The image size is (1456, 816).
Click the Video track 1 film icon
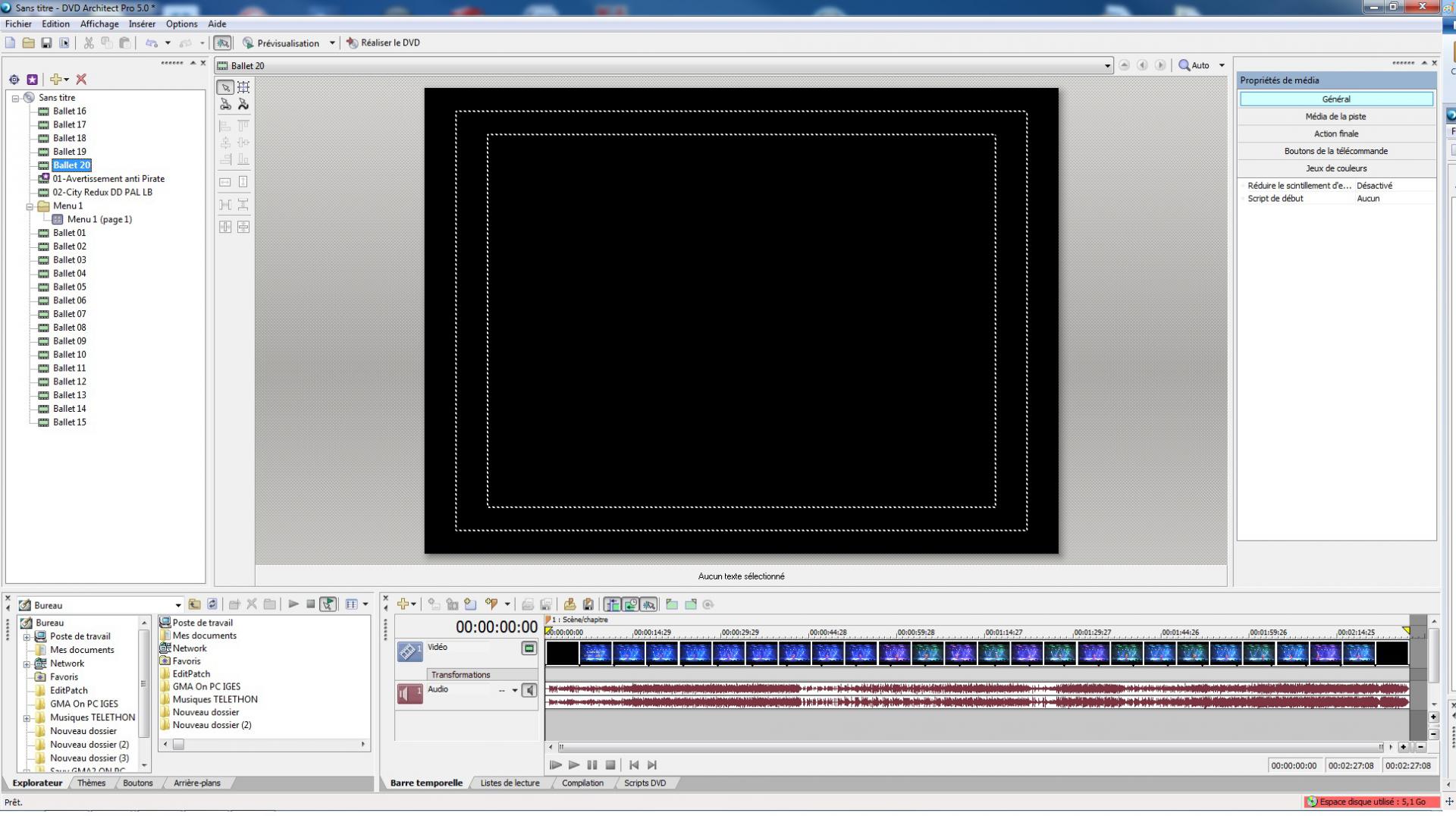(x=409, y=651)
